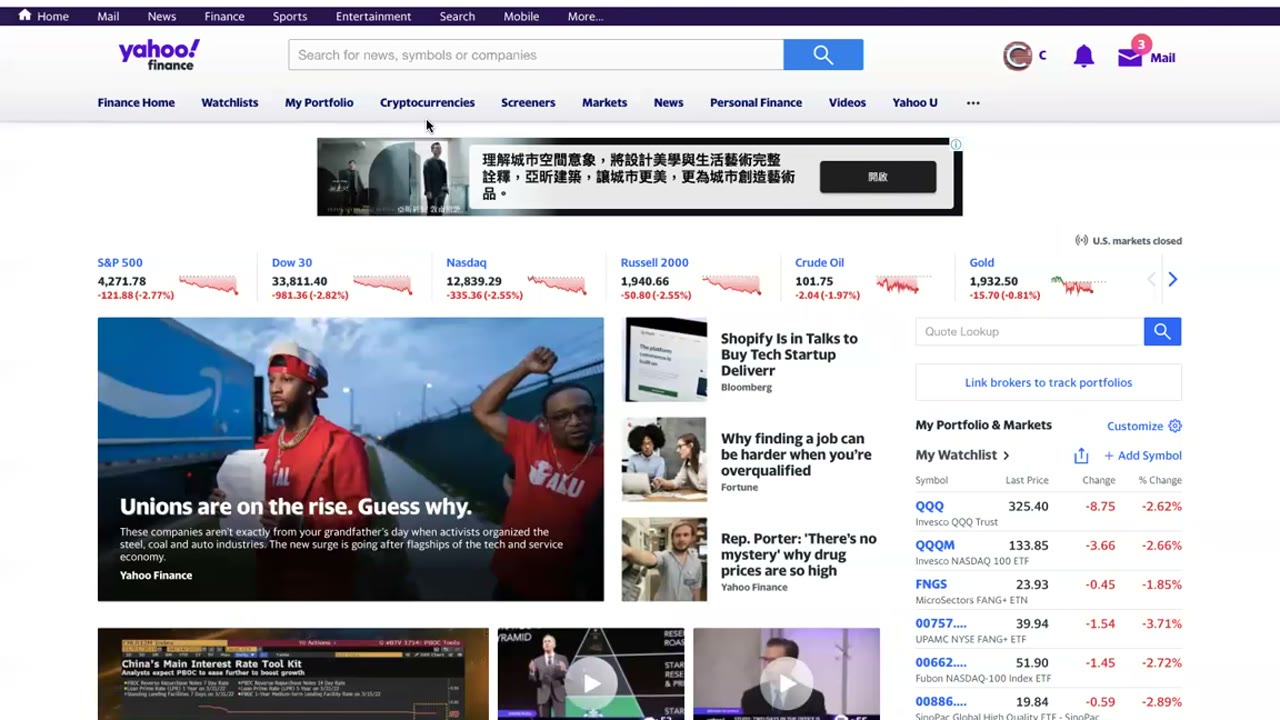Screen dimensions: 1280x720
Task: Click the Yahoo U navigation item
Action: click(x=915, y=103)
